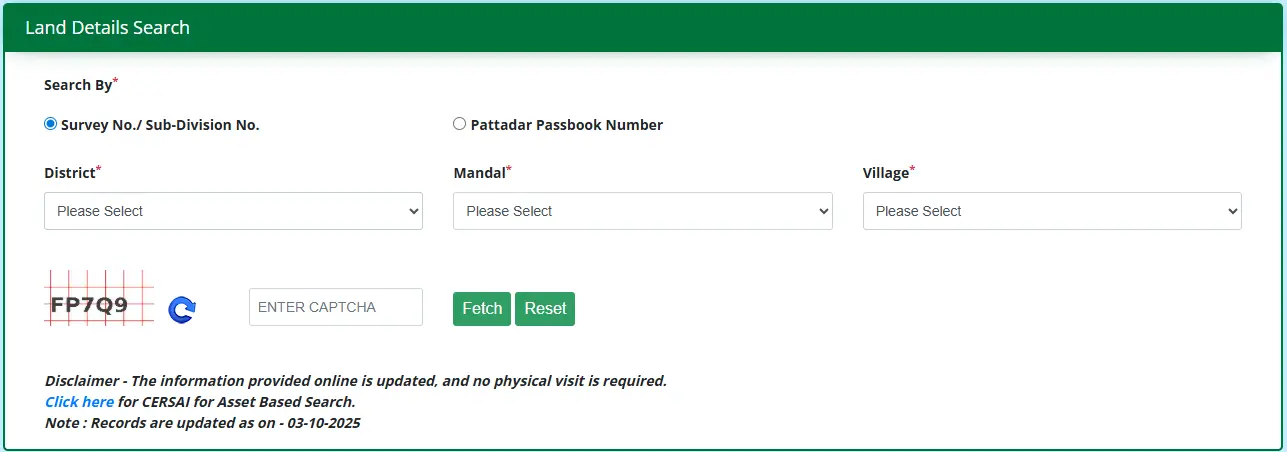Choose the Pattadar Passbook Number radio option
The width and height of the screenshot is (1287, 452).
pyautogui.click(x=459, y=124)
